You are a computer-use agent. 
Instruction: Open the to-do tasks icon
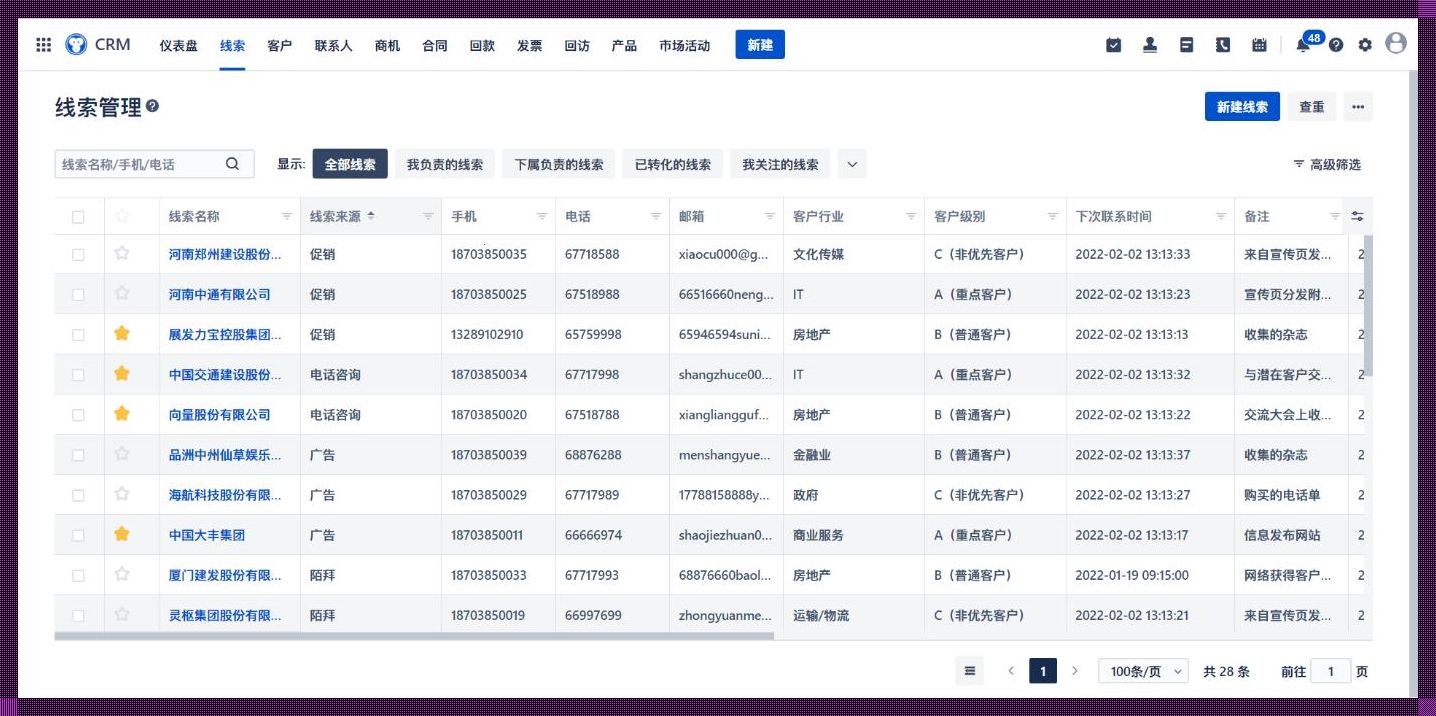coord(1113,44)
